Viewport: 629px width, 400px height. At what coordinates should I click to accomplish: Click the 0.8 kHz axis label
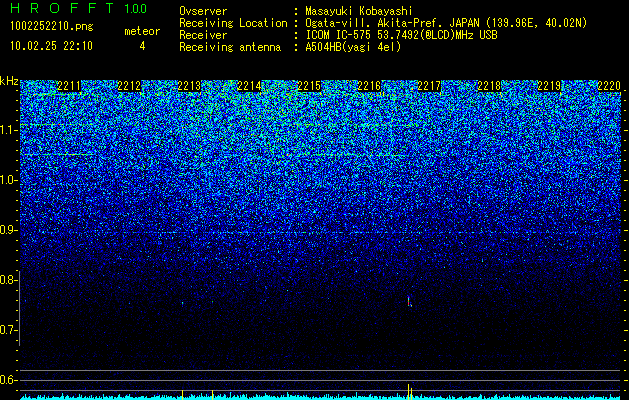tap(7, 280)
